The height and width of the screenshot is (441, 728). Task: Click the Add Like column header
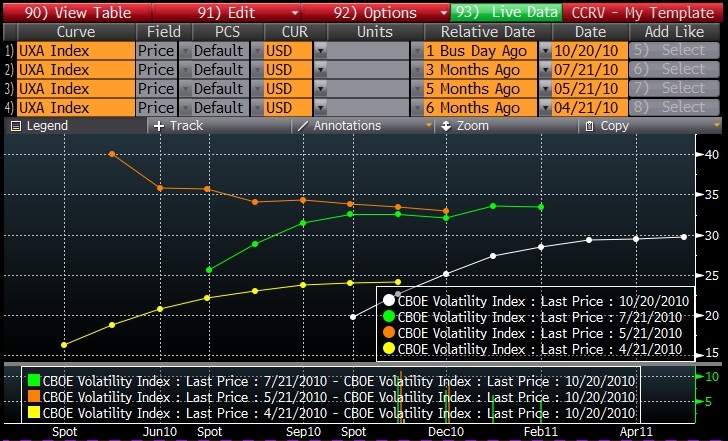(674, 32)
